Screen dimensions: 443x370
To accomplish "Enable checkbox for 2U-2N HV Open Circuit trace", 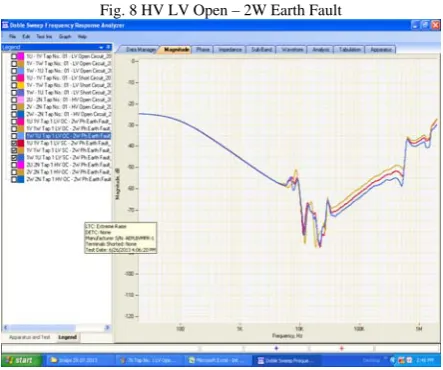I will click(14, 100).
